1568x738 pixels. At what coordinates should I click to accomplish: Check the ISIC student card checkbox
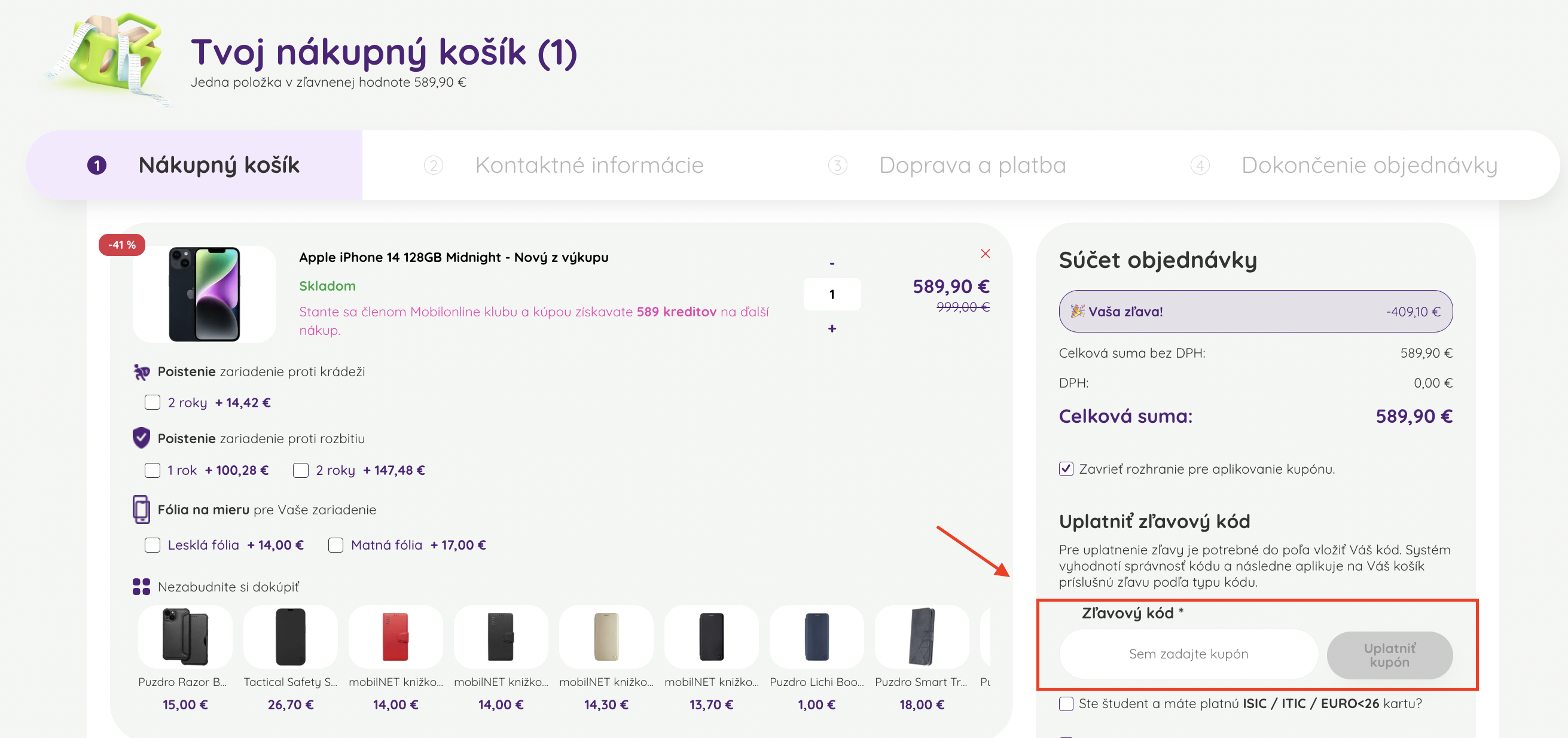pos(1066,703)
